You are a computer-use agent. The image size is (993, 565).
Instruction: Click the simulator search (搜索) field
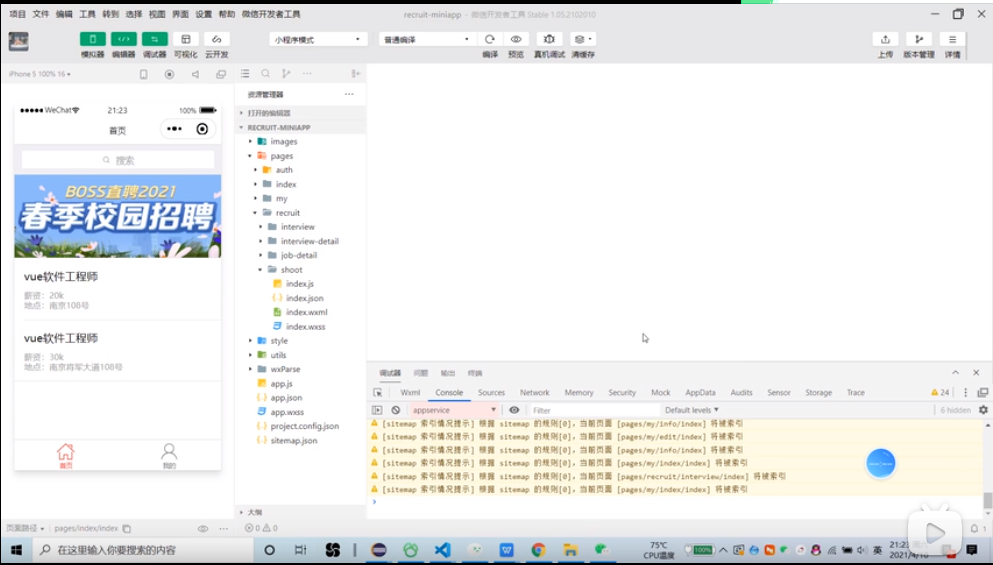point(118,160)
